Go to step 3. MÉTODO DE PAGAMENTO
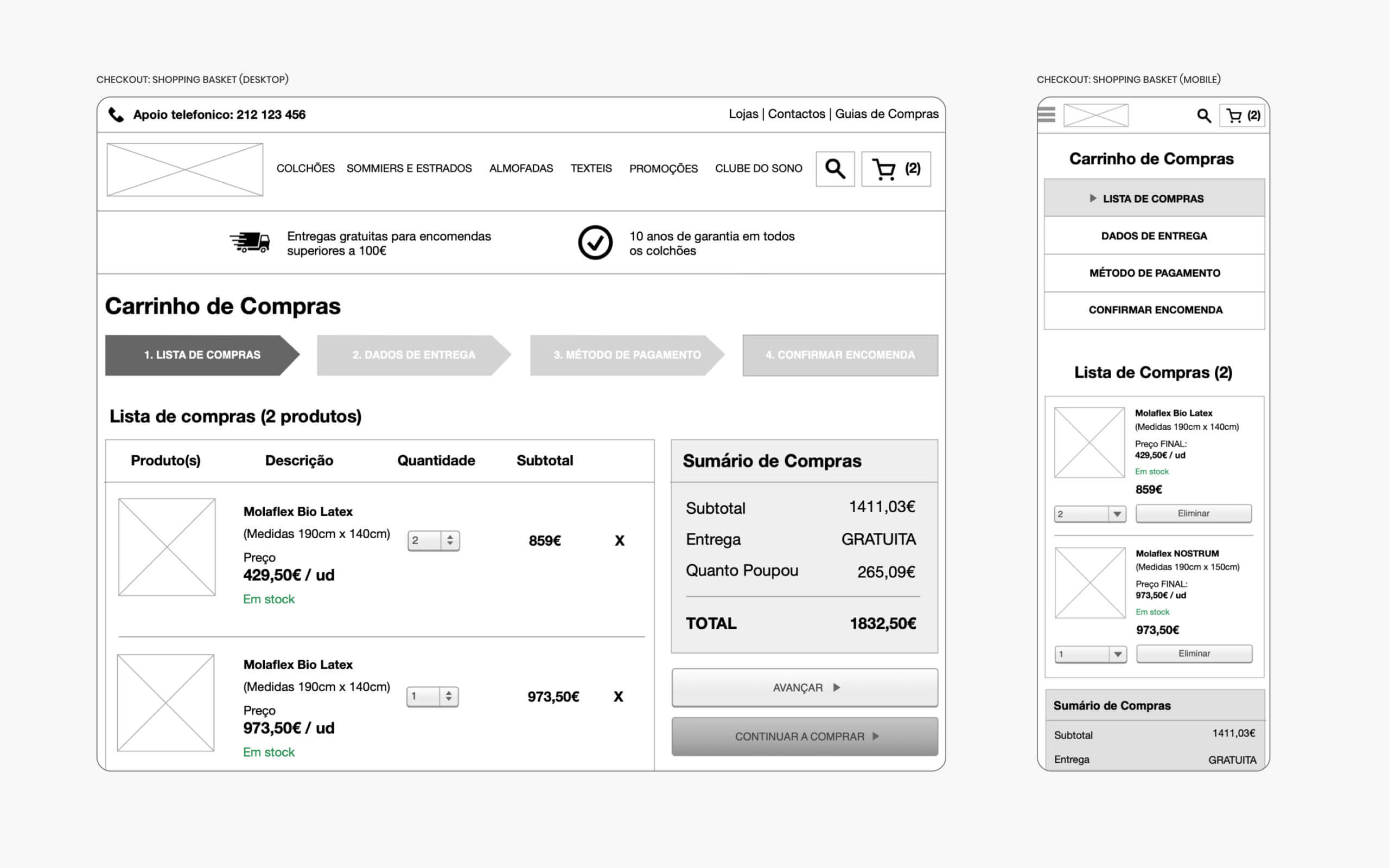This screenshot has width=1389, height=868. pos(627,355)
